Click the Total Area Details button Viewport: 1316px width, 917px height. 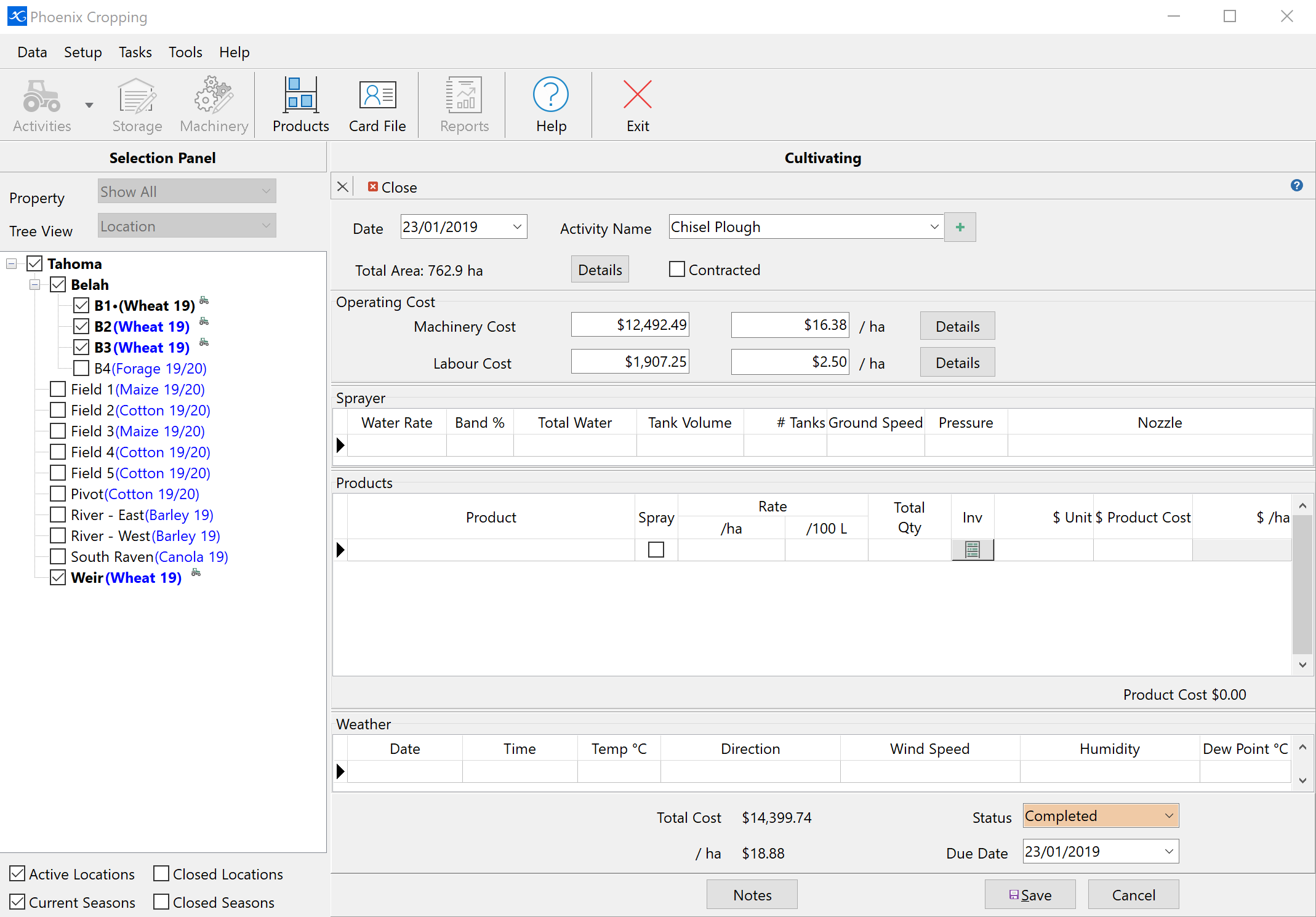[x=600, y=270]
